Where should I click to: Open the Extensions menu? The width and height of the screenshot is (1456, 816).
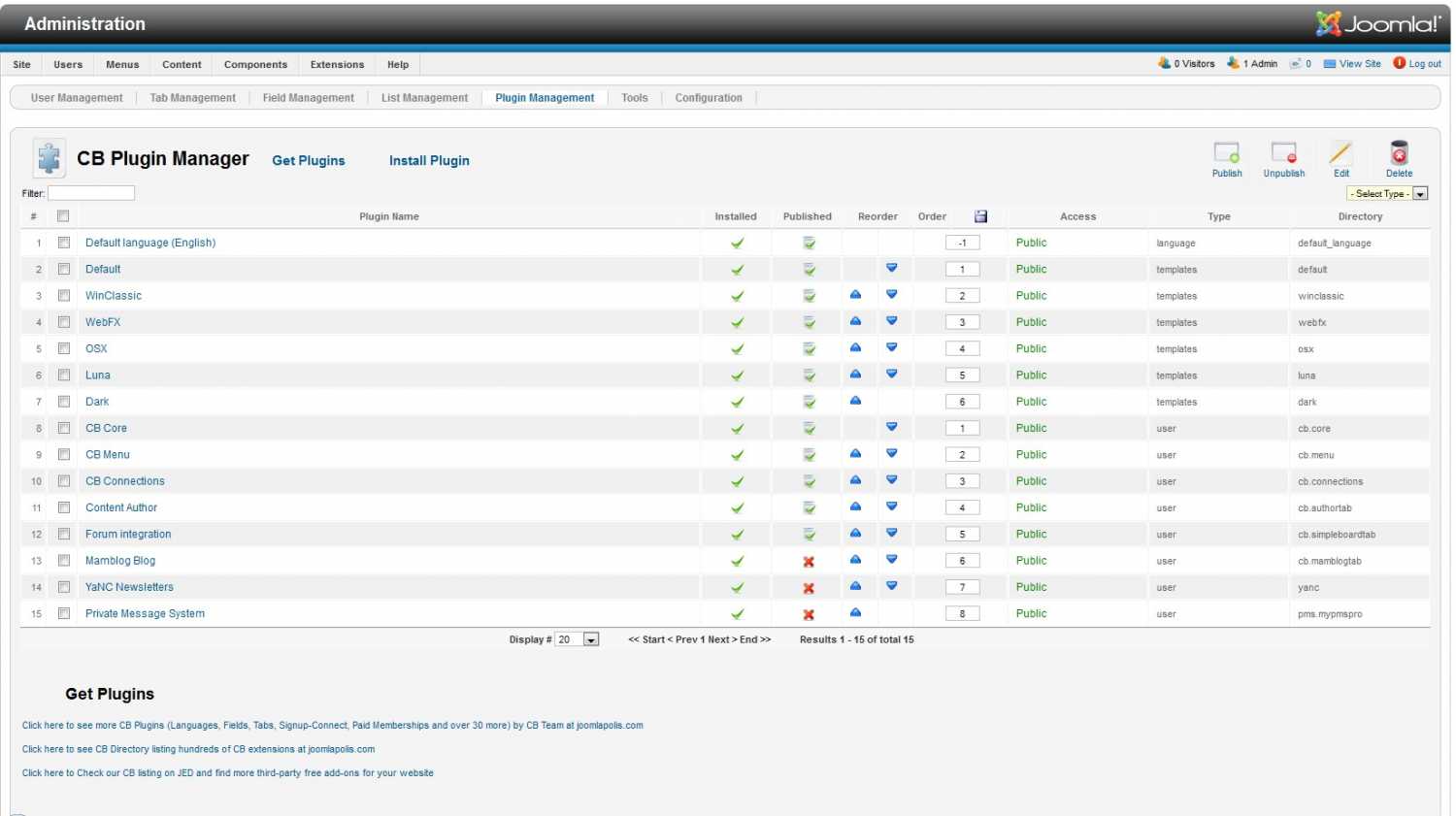[337, 64]
